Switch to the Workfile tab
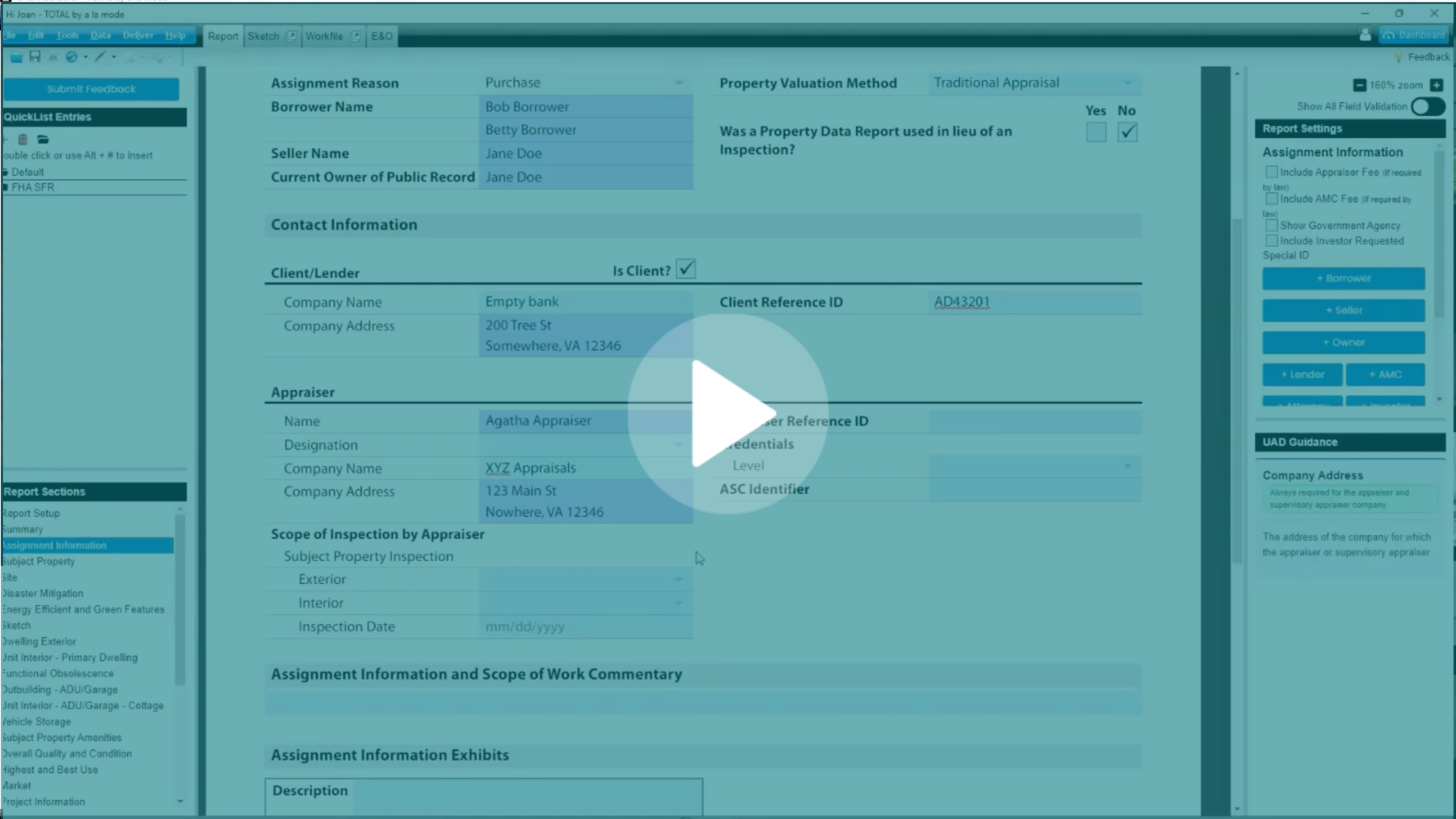The width and height of the screenshot is (1456, 819). tap(324, 36)
